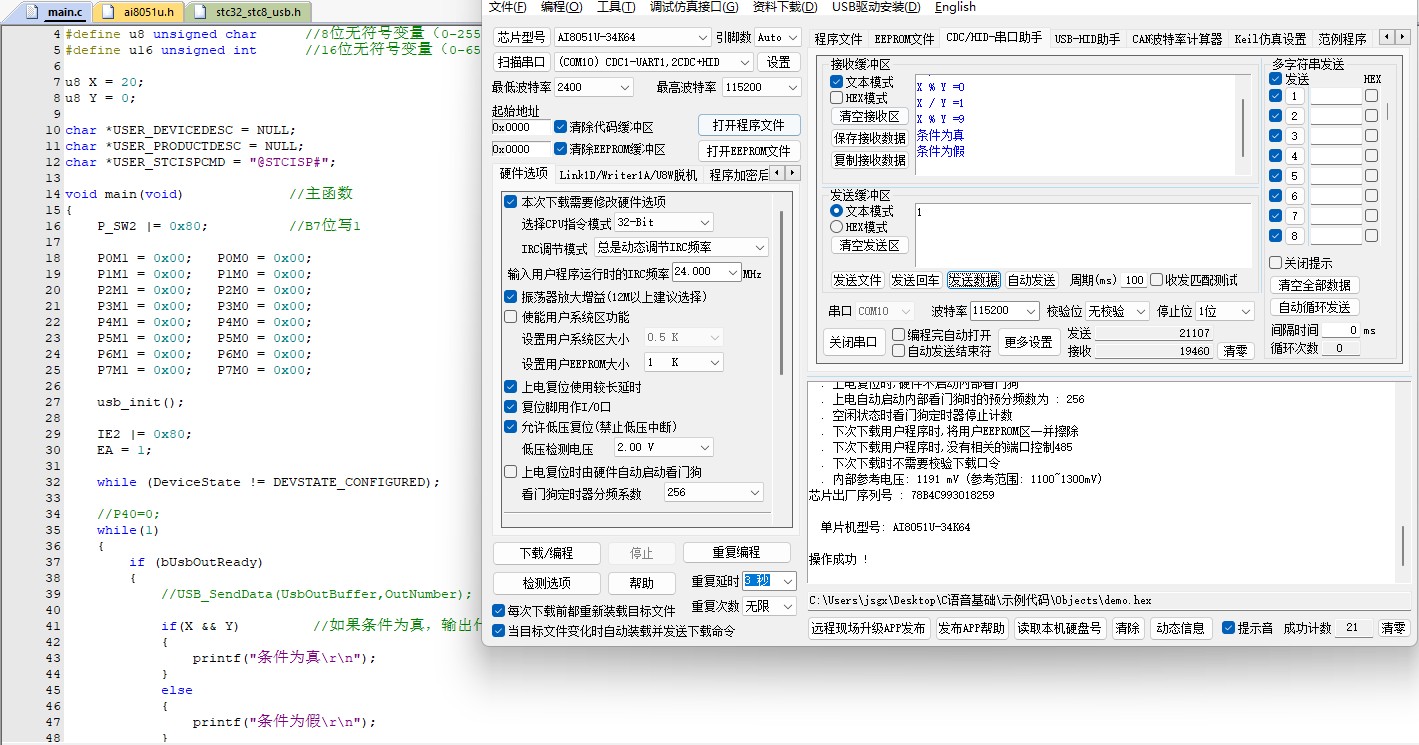Viewport: 1419px width, 745px height.
Task: Open 文件(F) menu
Action: (x=508, y=7)
